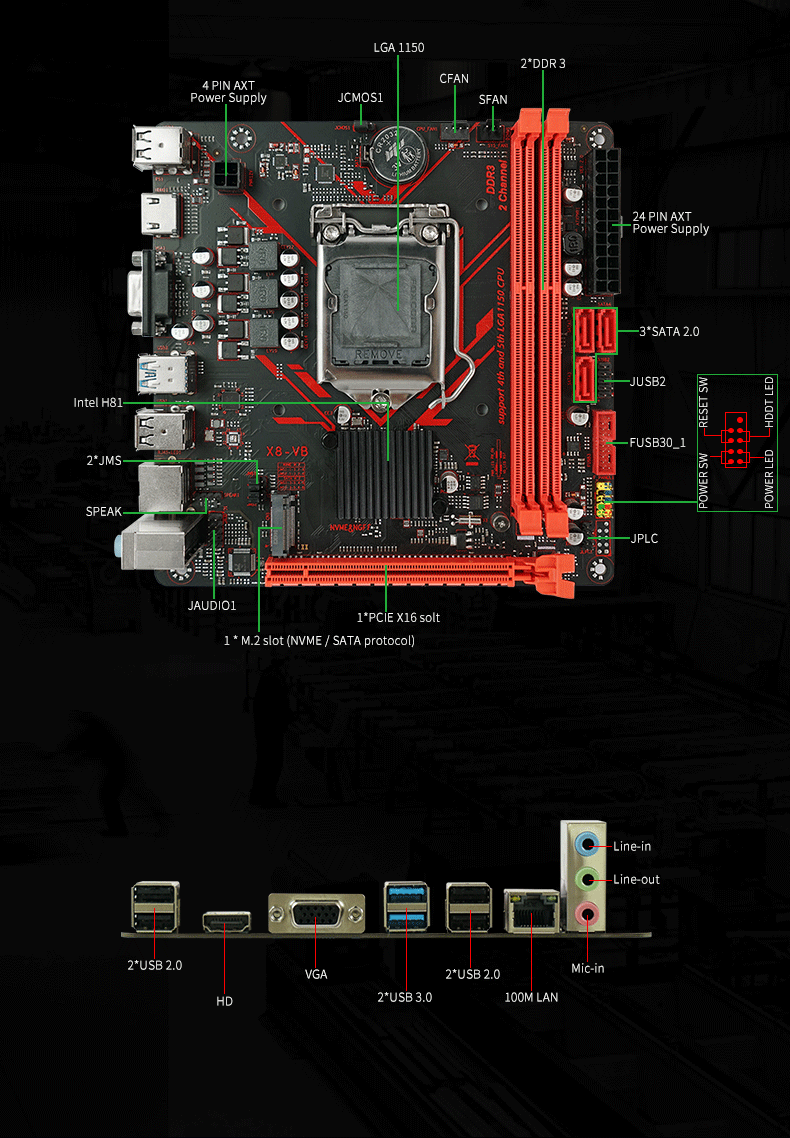
Task: Select the JCMOS1 label
Action: click(x=360, y=98)
